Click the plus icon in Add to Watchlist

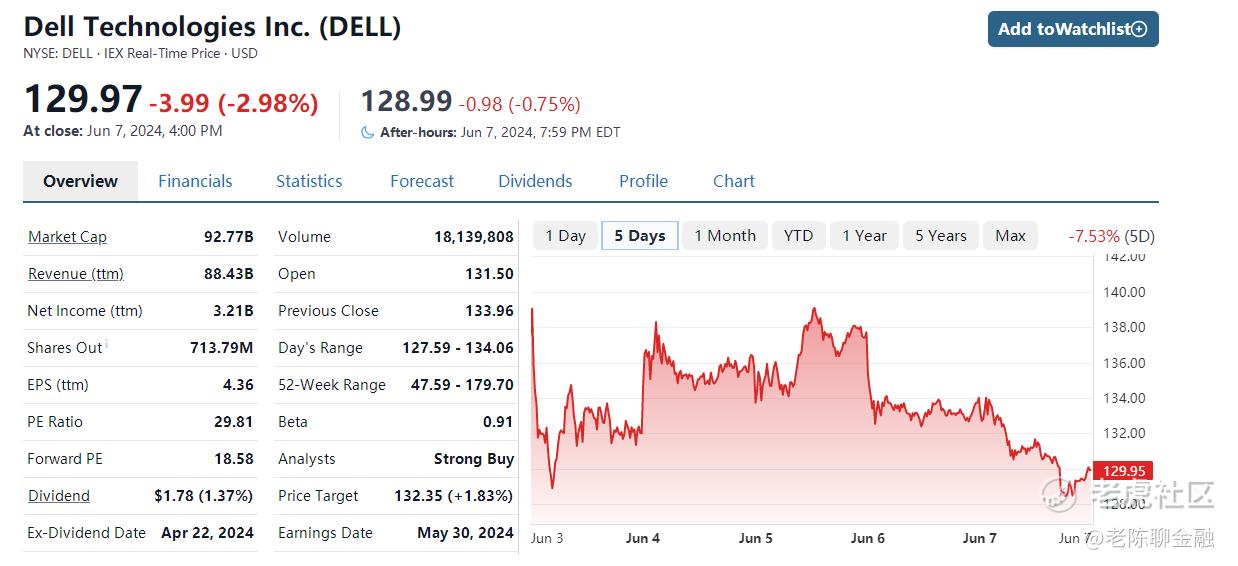[x=1139, y=29]
